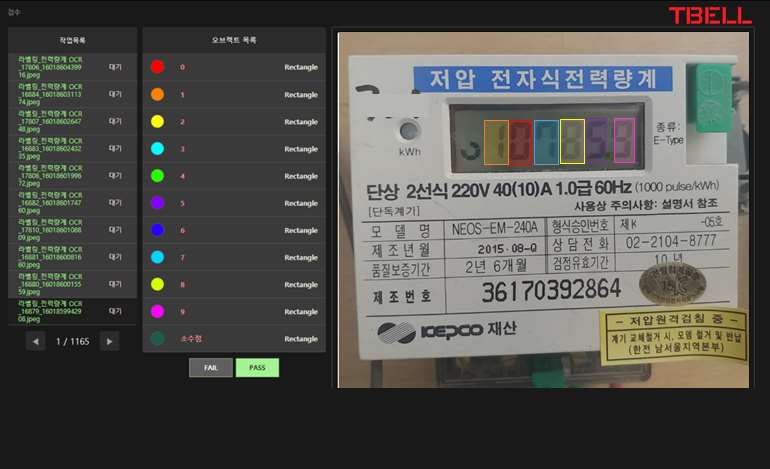Select the yellow swatch of object 2
This screenshot has height=469, width=770.
pos(158,121)
